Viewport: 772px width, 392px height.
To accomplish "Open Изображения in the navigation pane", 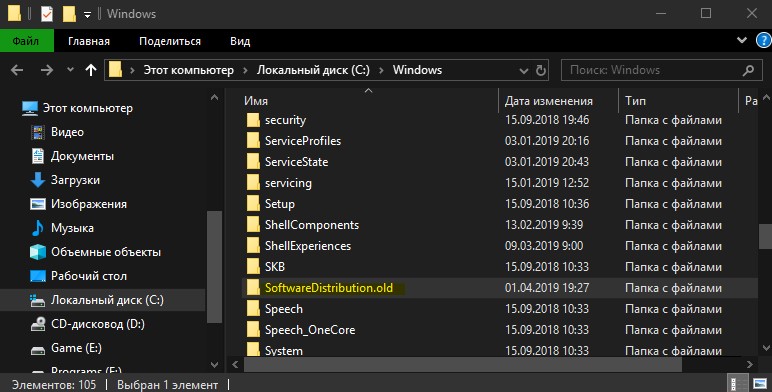I will click(x=89, y=204).
